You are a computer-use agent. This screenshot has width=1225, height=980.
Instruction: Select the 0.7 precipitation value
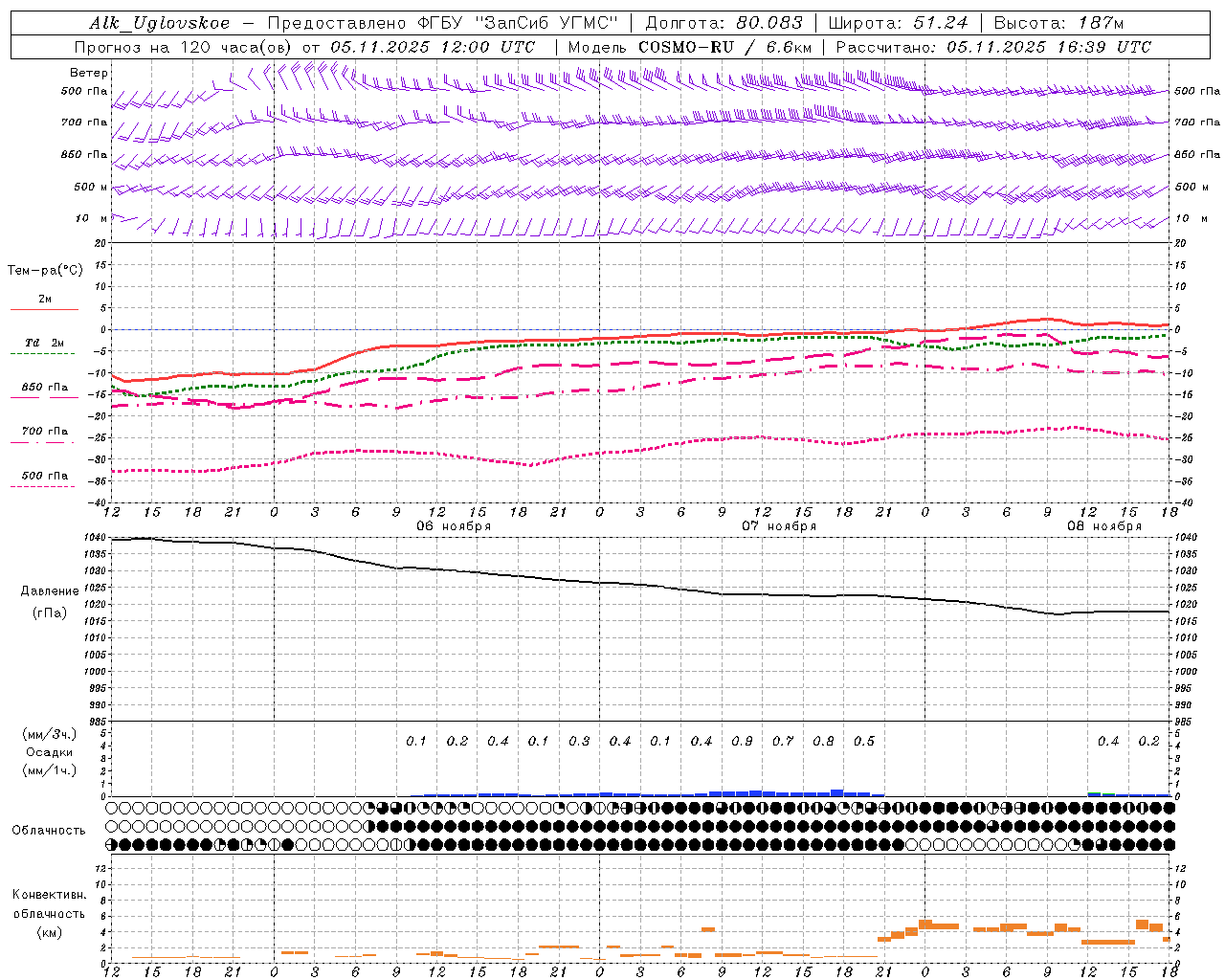tap(783, 741)
